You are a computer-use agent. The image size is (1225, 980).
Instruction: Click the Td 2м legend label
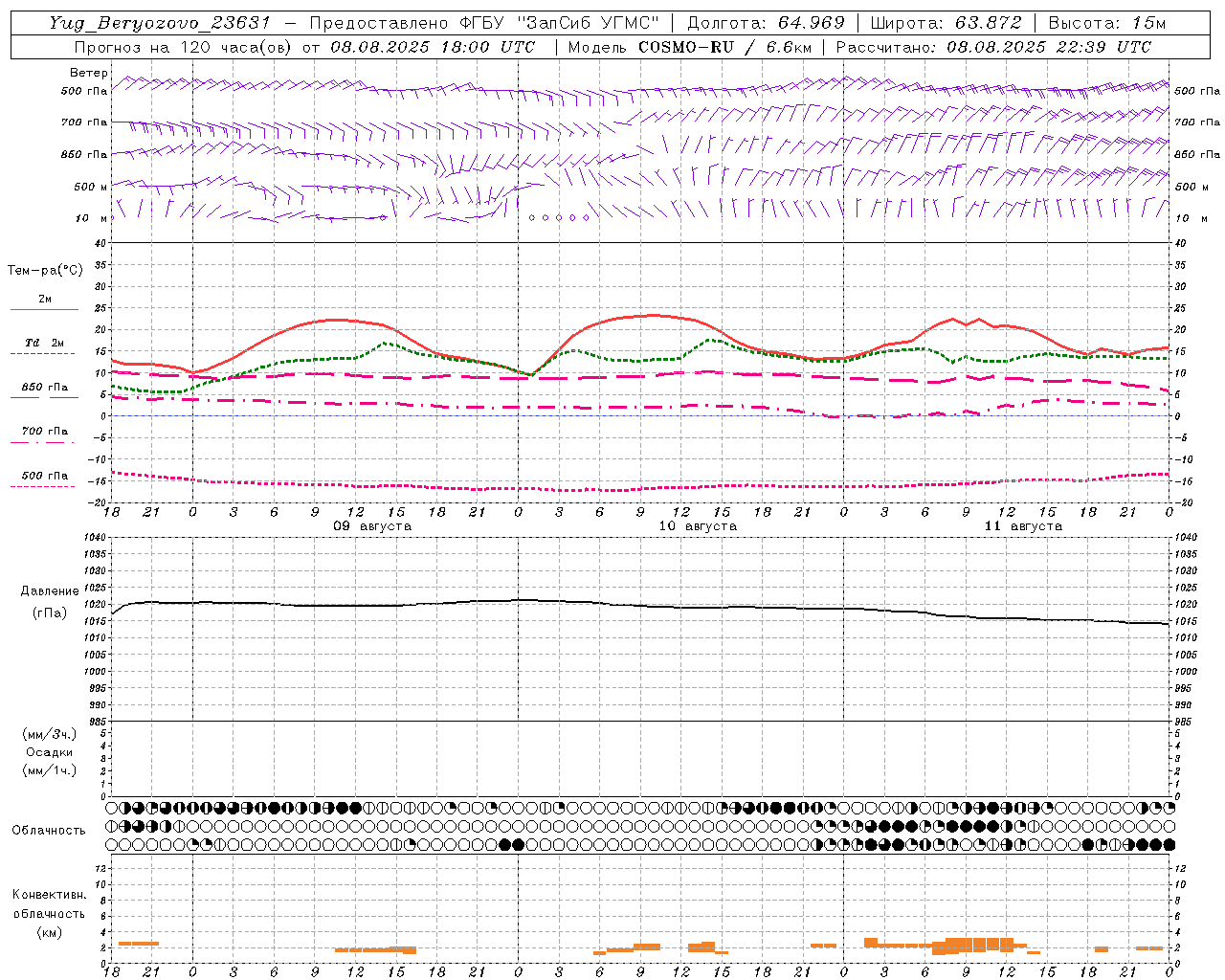click(45, 343)
